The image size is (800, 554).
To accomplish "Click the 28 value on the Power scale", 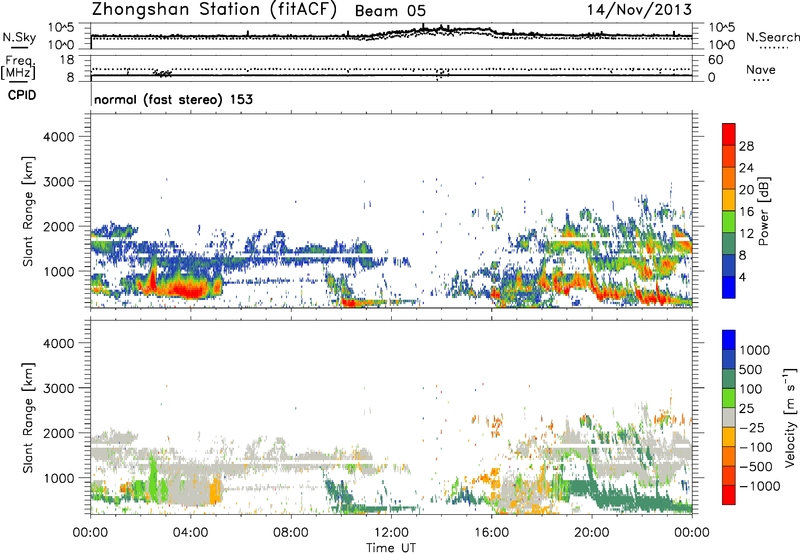I will [x=746, y=146].
